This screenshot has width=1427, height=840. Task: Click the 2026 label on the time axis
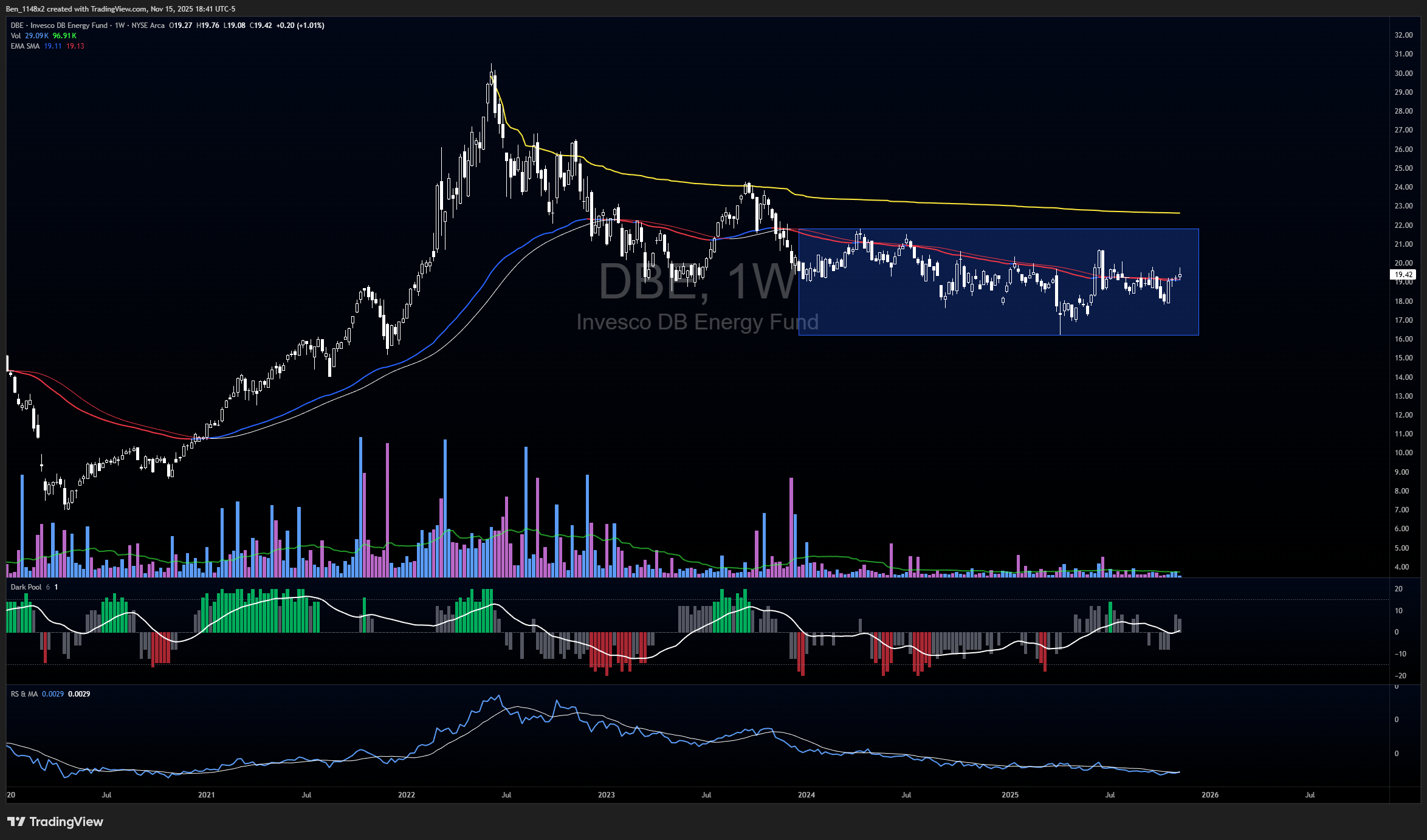click(x=1209, y=795)
